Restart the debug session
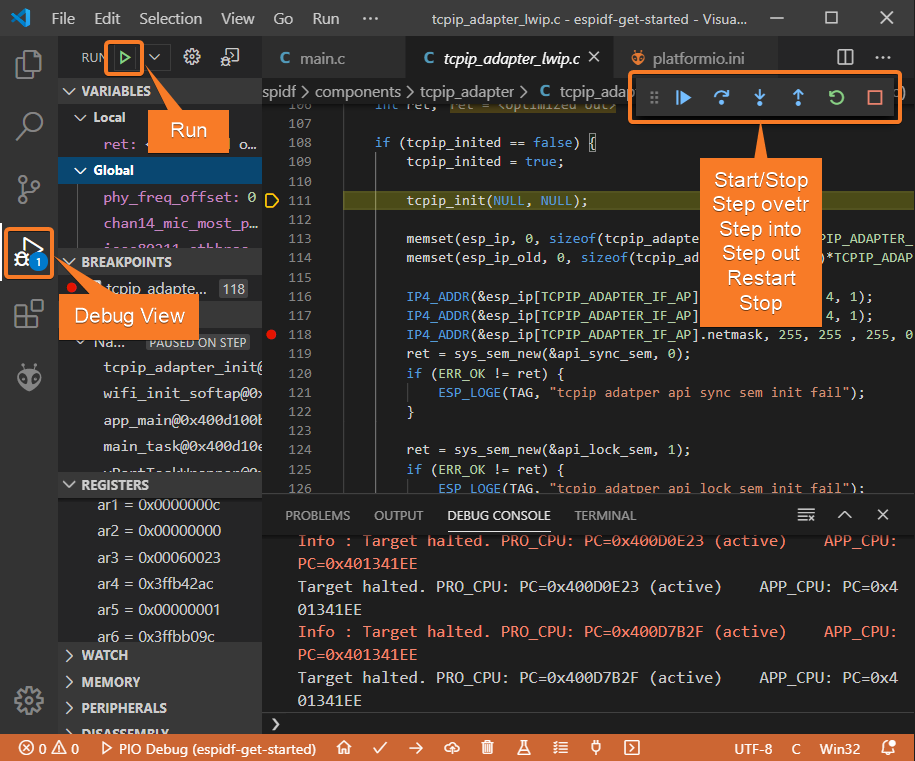Screen dimensions: 915x761 click(x=836, y=98)
